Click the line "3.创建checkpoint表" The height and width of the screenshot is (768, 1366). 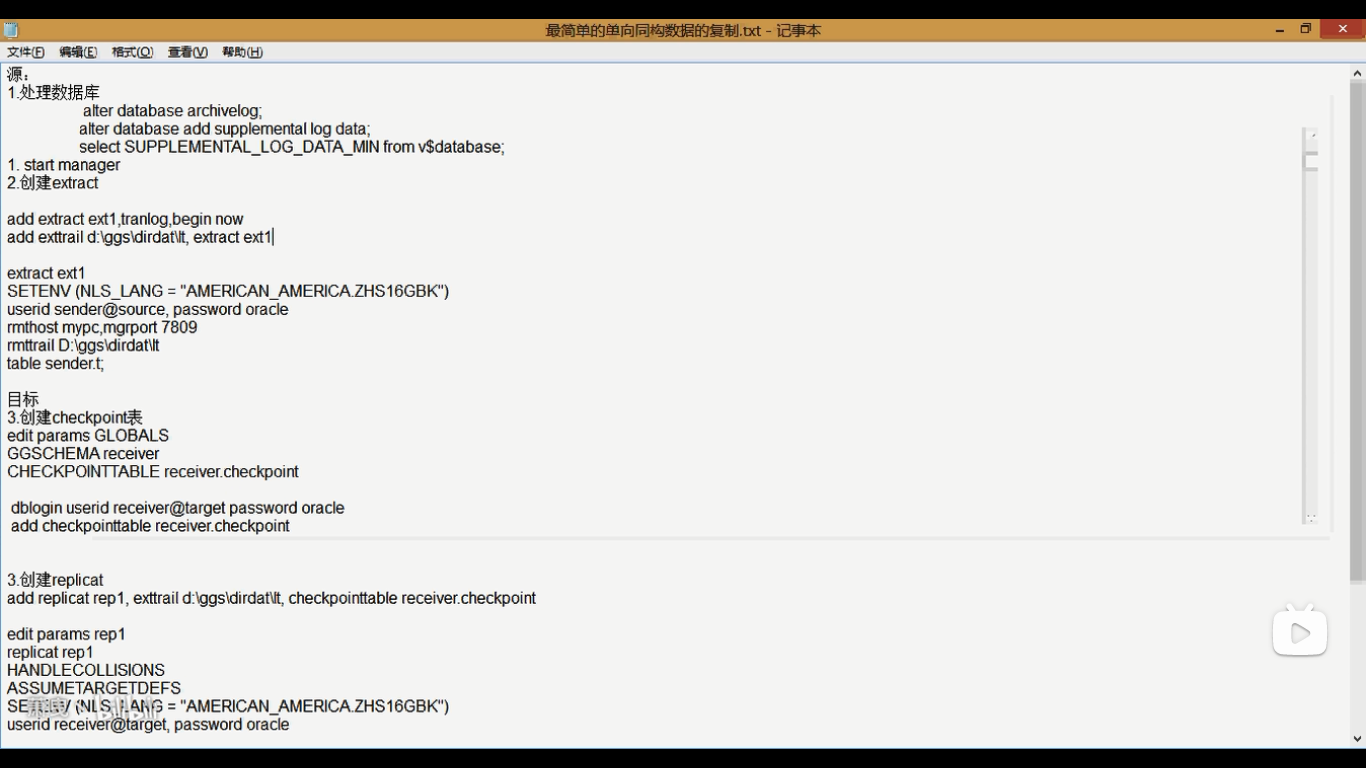tap(75, 417)
